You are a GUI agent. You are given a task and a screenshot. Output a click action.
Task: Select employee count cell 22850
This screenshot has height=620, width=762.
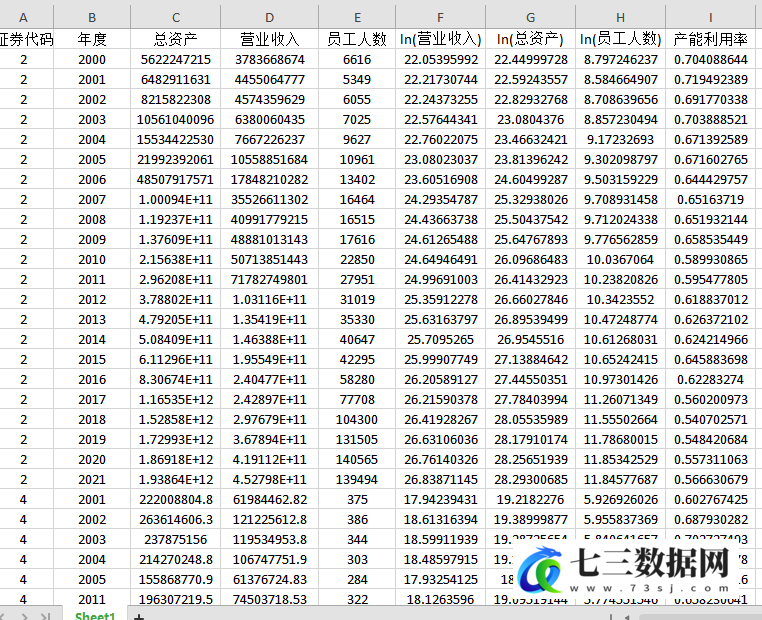click(x=357, y=259)
